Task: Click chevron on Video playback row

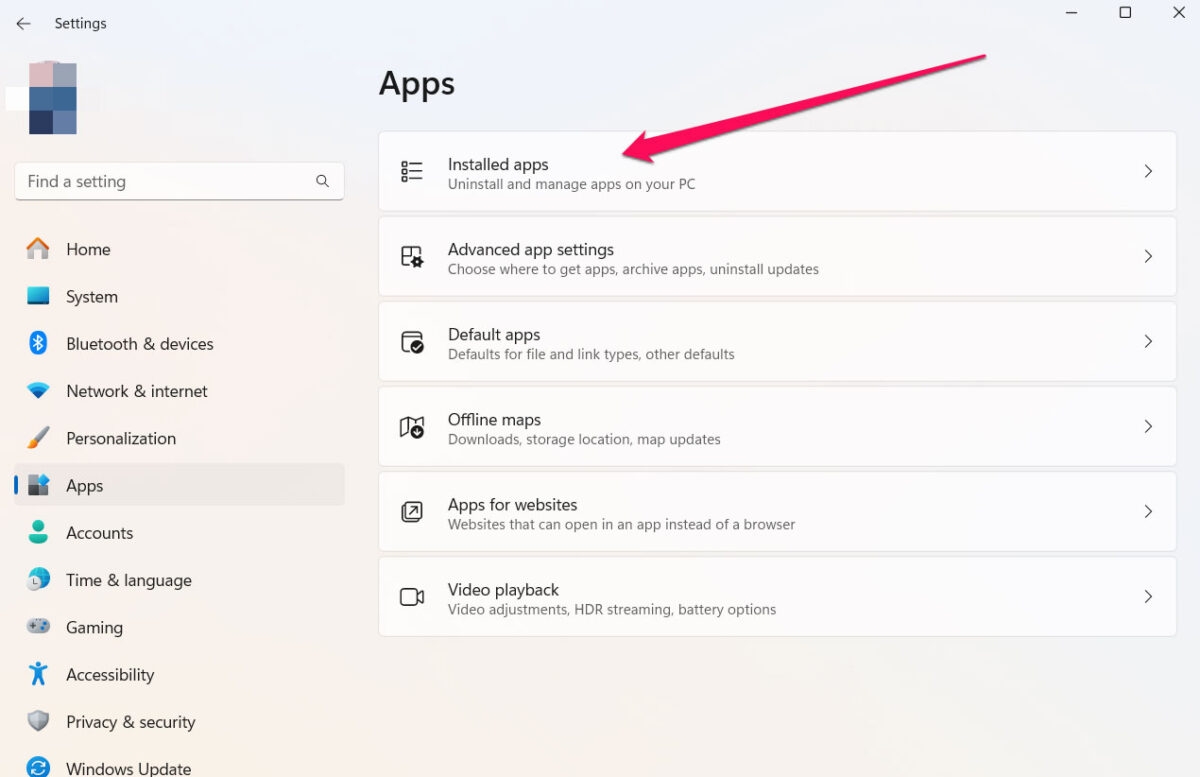Action: 1148,597
